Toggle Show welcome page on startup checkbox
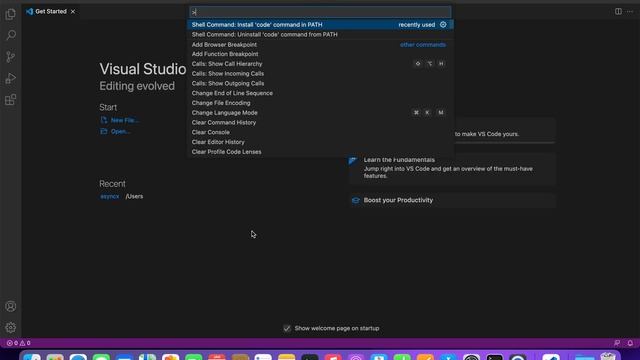Viewport: 640px width, 360px height. 287,328
